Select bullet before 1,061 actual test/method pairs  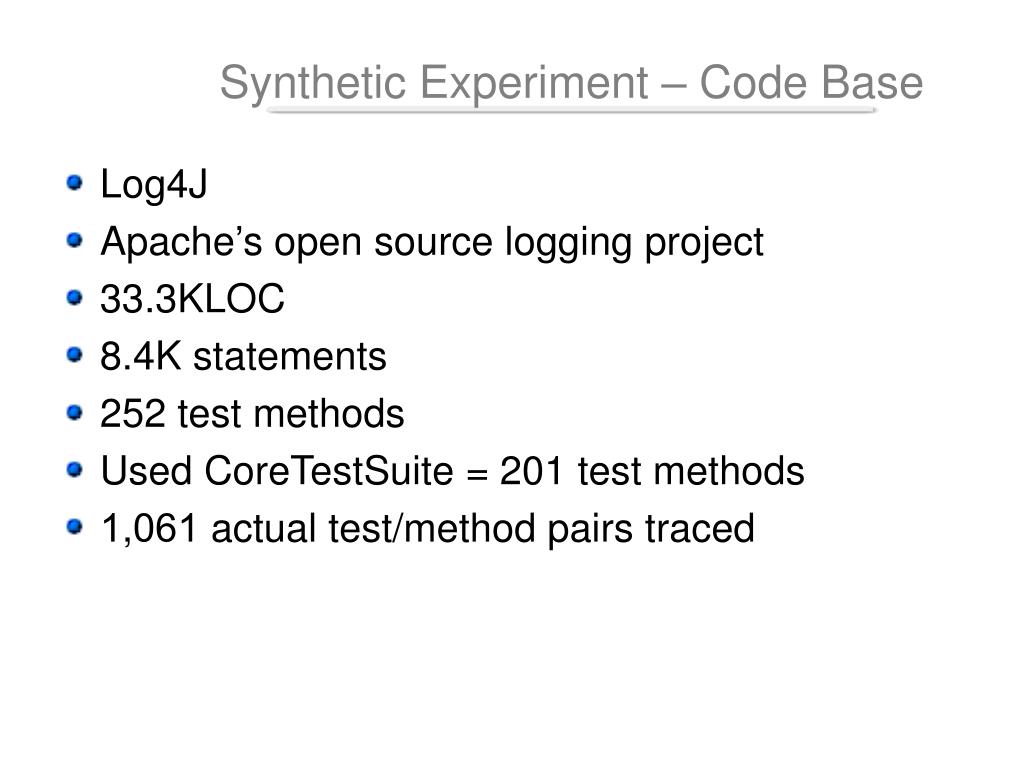(x=75, y=526)
